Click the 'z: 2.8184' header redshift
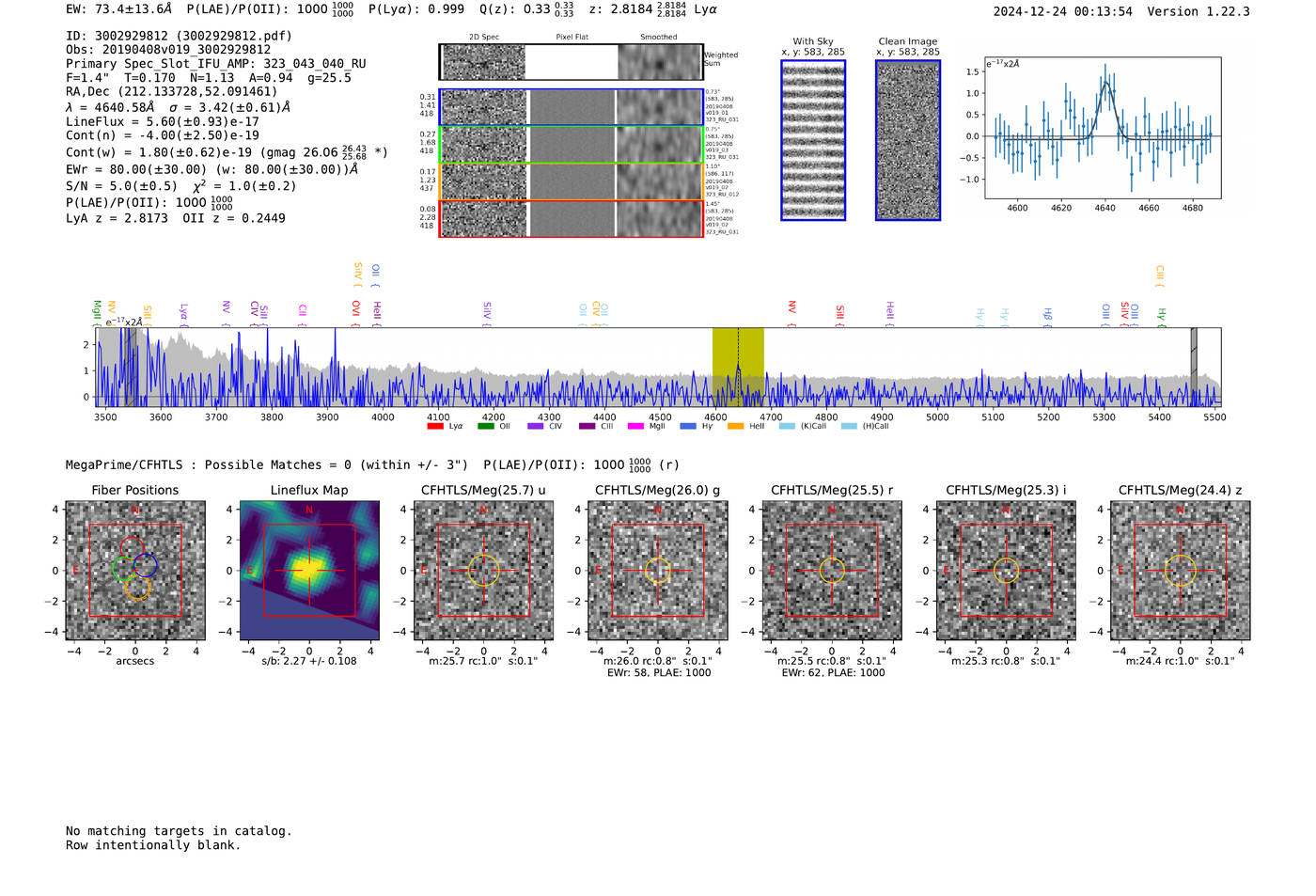The image size is (1316, 896). (x=620, y=9)
